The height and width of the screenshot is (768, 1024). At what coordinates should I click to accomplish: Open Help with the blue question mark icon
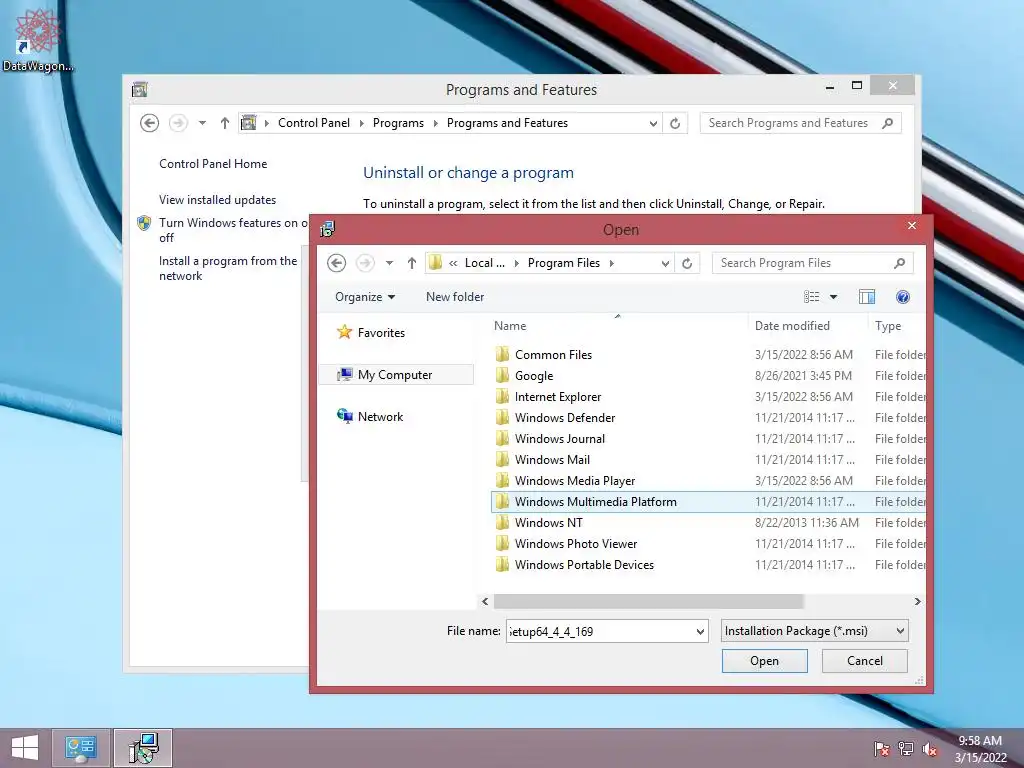903,297
